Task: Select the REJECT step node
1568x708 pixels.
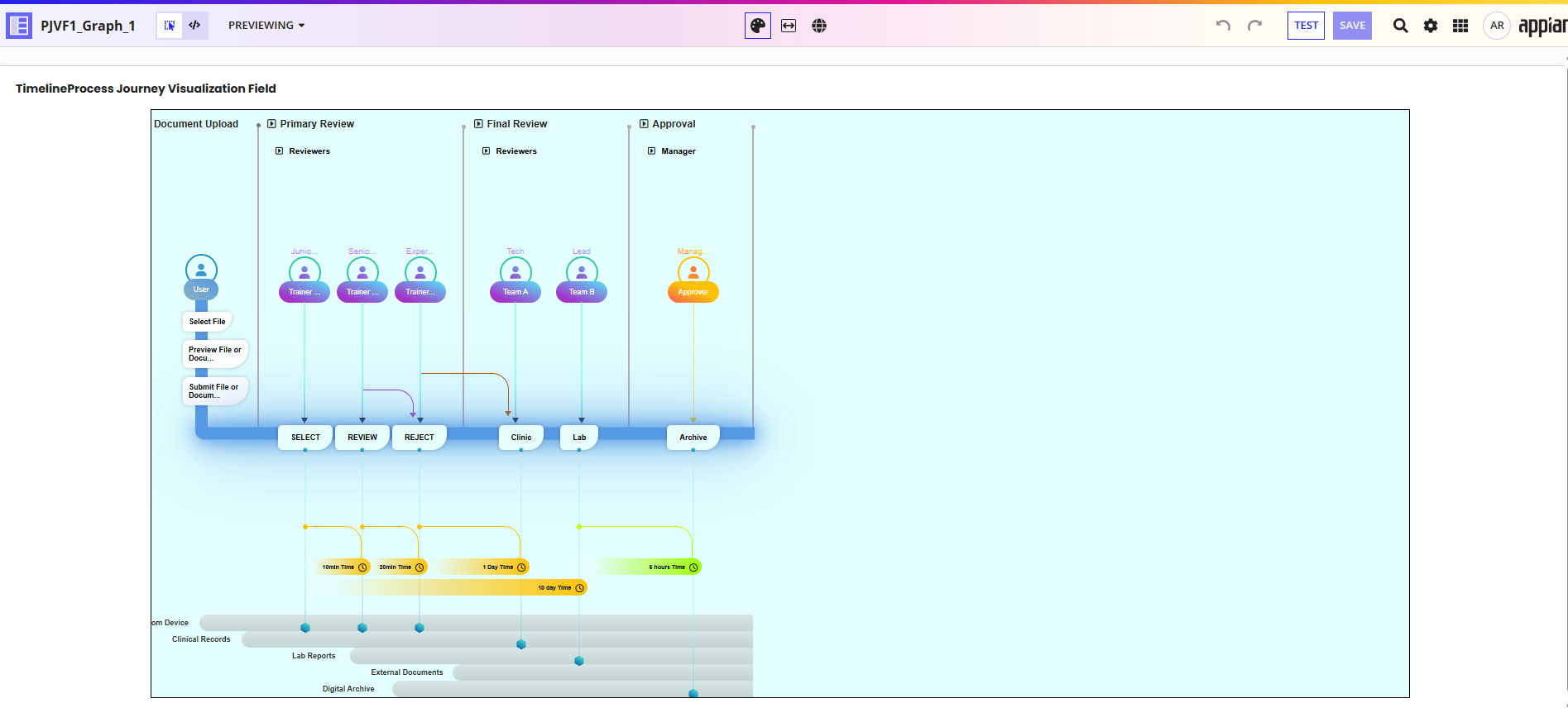Action: click(x=420, y=438)
